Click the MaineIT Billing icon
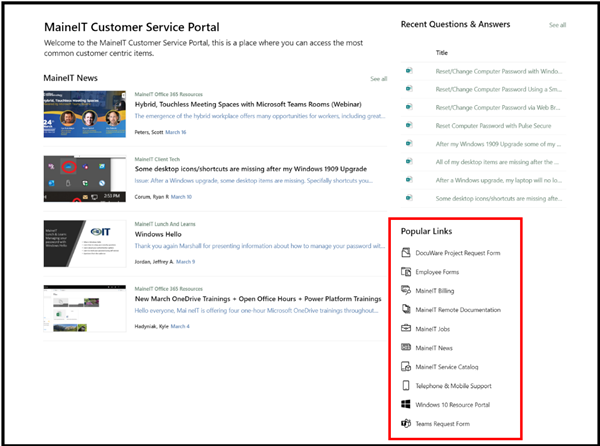 click(x=406, y=290)
